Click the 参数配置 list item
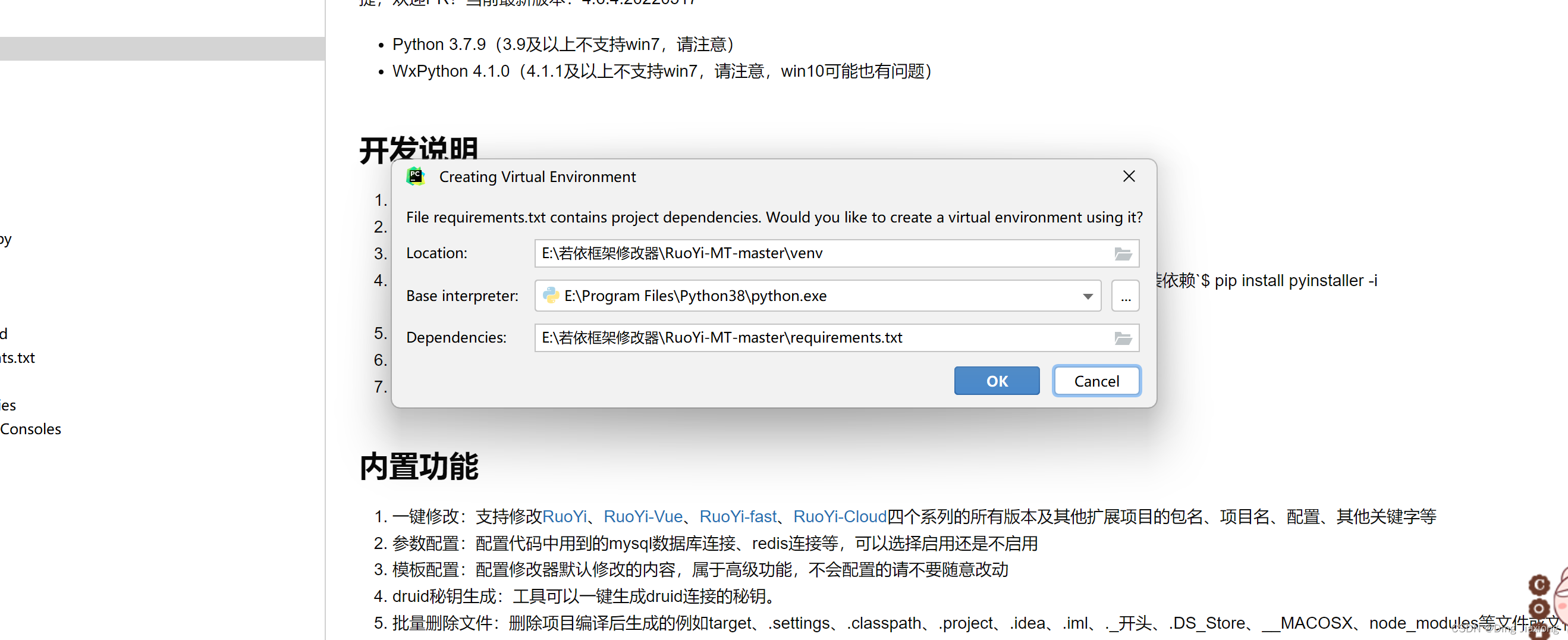This screenshot has width=1568, height=640. (x=715, y=543)
